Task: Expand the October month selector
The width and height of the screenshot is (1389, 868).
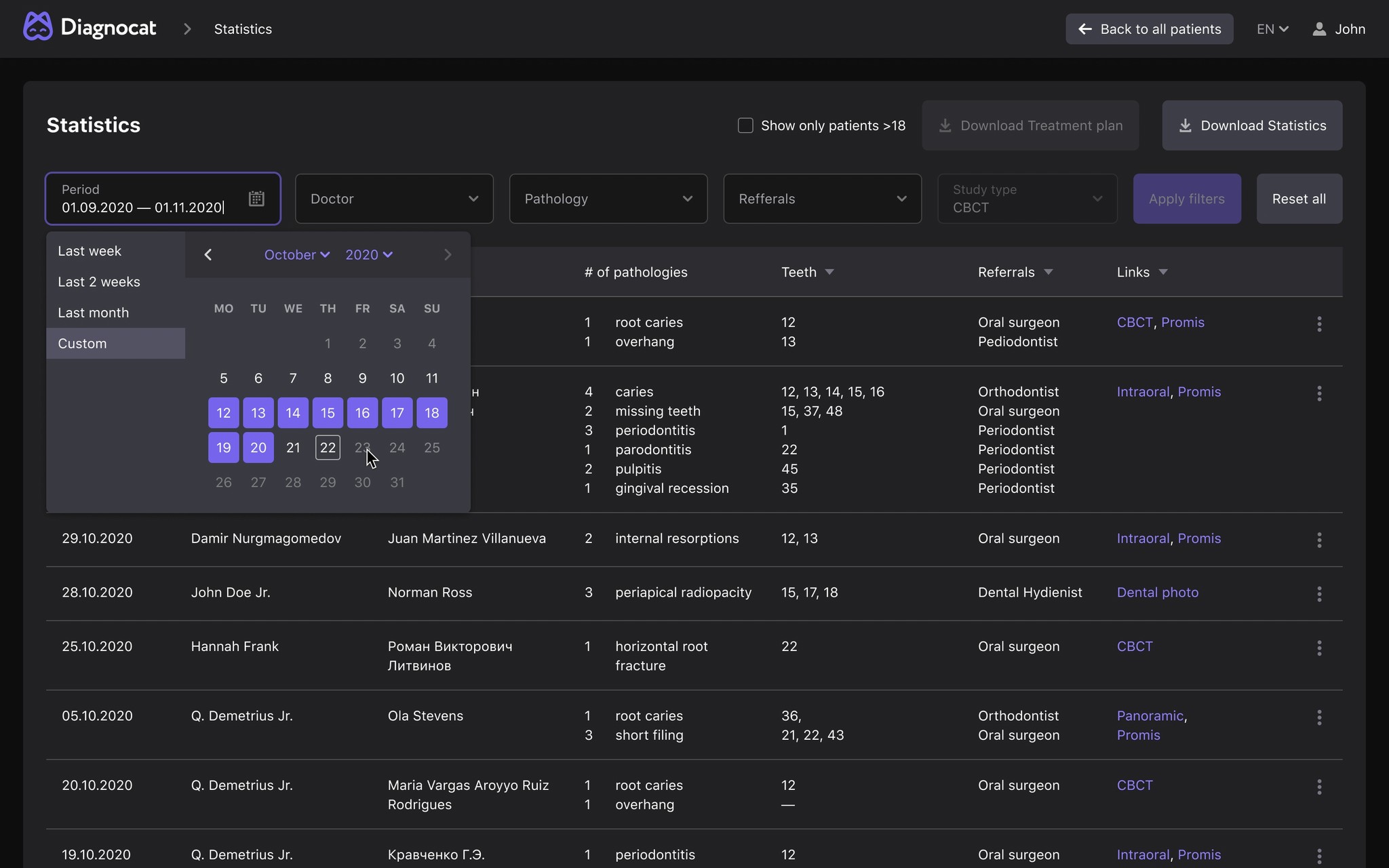Action: point(296,255)
